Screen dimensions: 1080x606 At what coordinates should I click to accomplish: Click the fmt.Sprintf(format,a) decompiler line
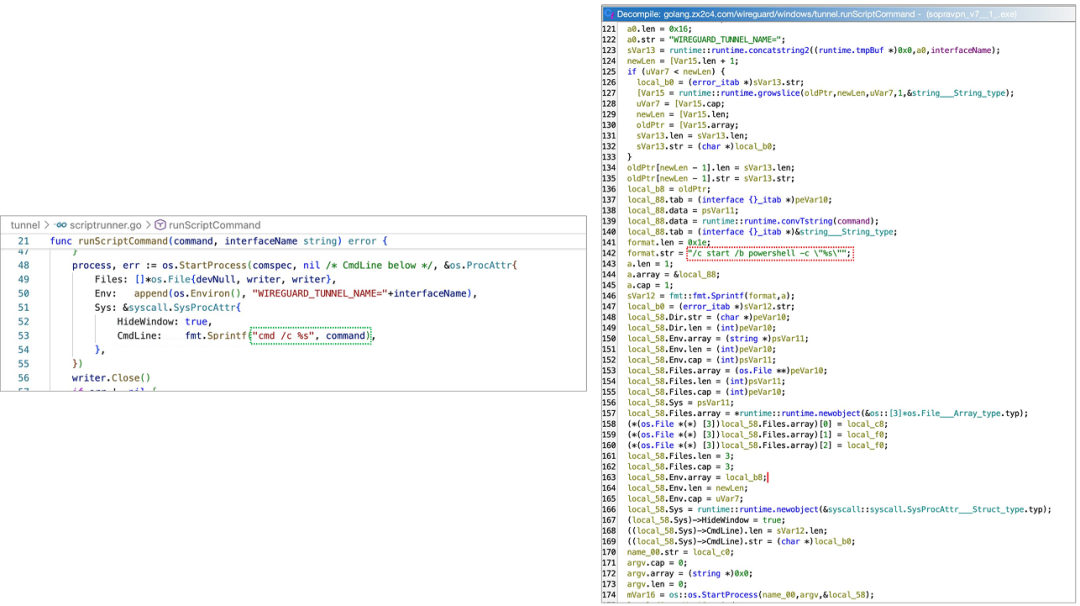(710, 295)
